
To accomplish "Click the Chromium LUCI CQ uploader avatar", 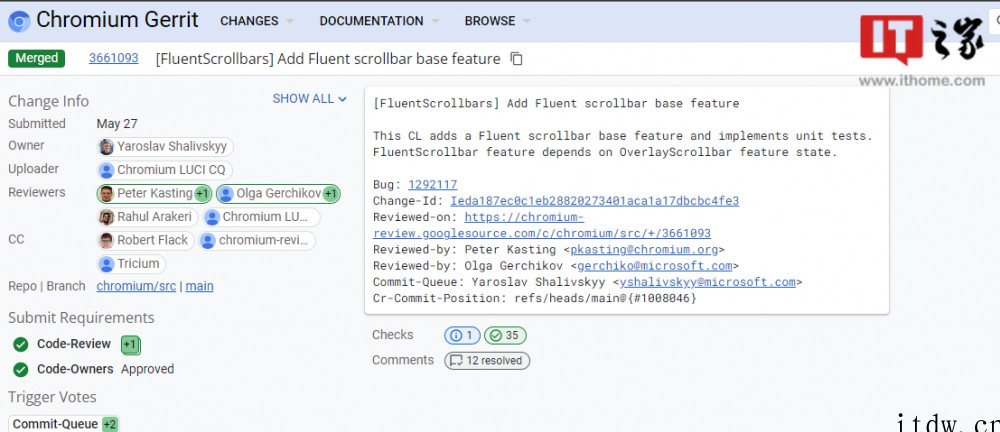I will point(107,170).
